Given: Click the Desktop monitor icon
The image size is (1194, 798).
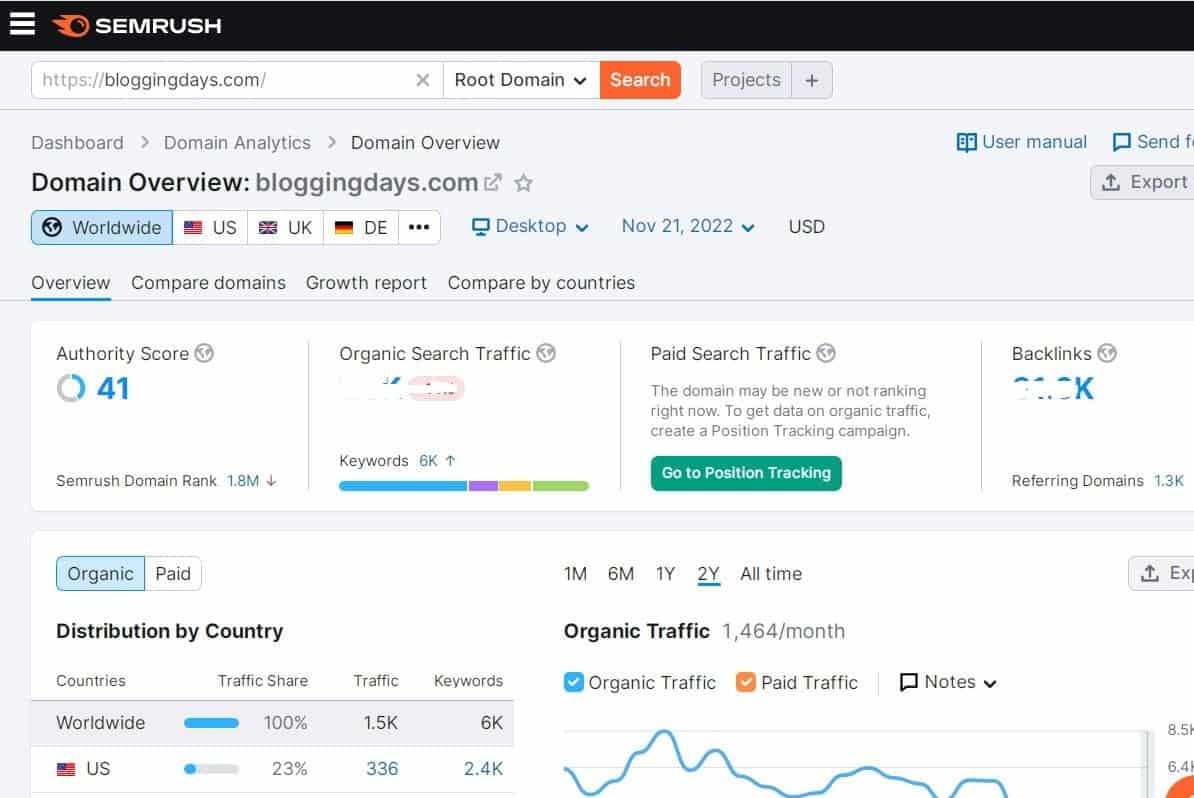Looking at the screenshot, I should [x=480, y=227].
